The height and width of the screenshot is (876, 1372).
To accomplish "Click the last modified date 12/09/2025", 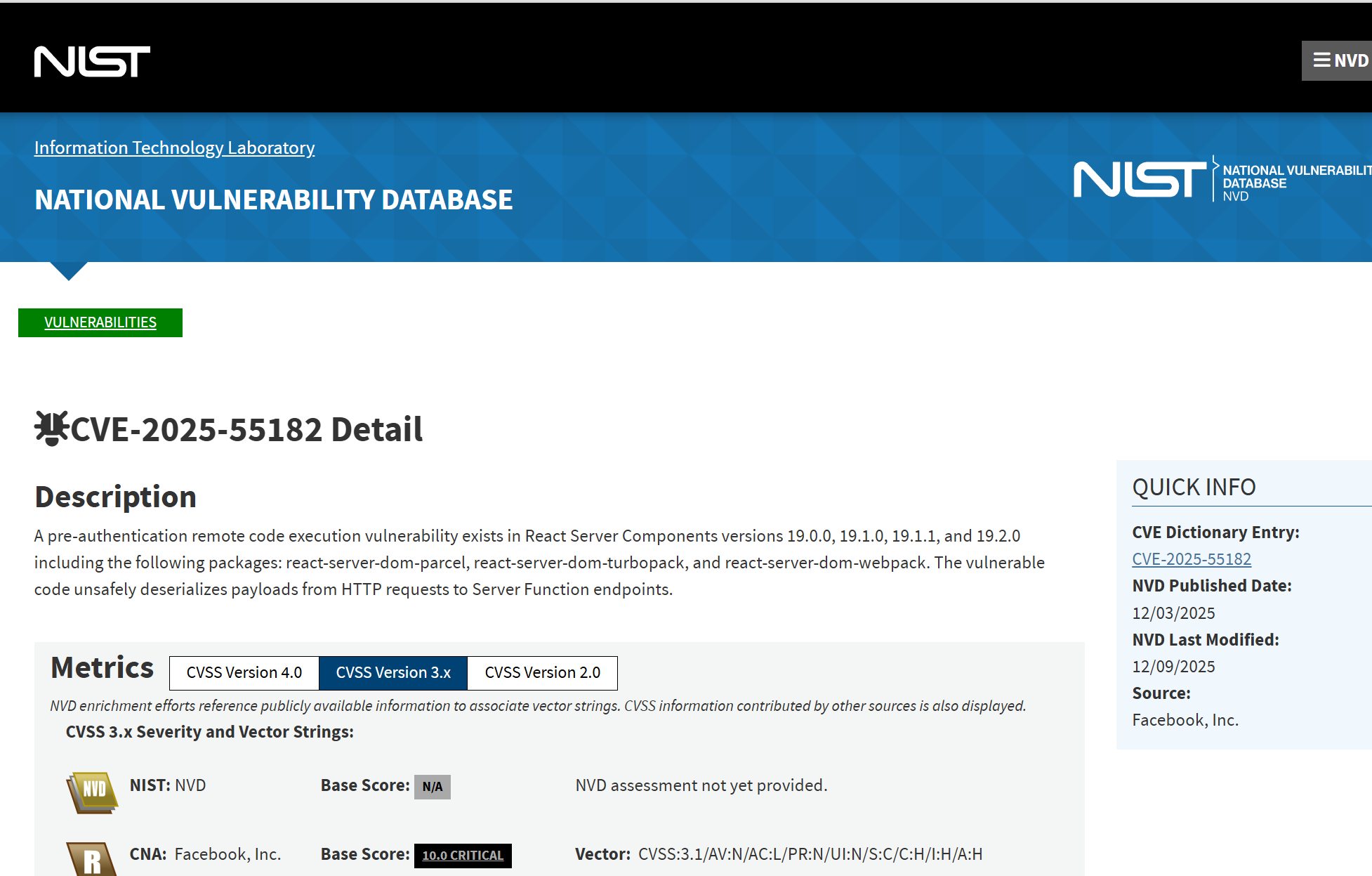I will coord(1173,667).
